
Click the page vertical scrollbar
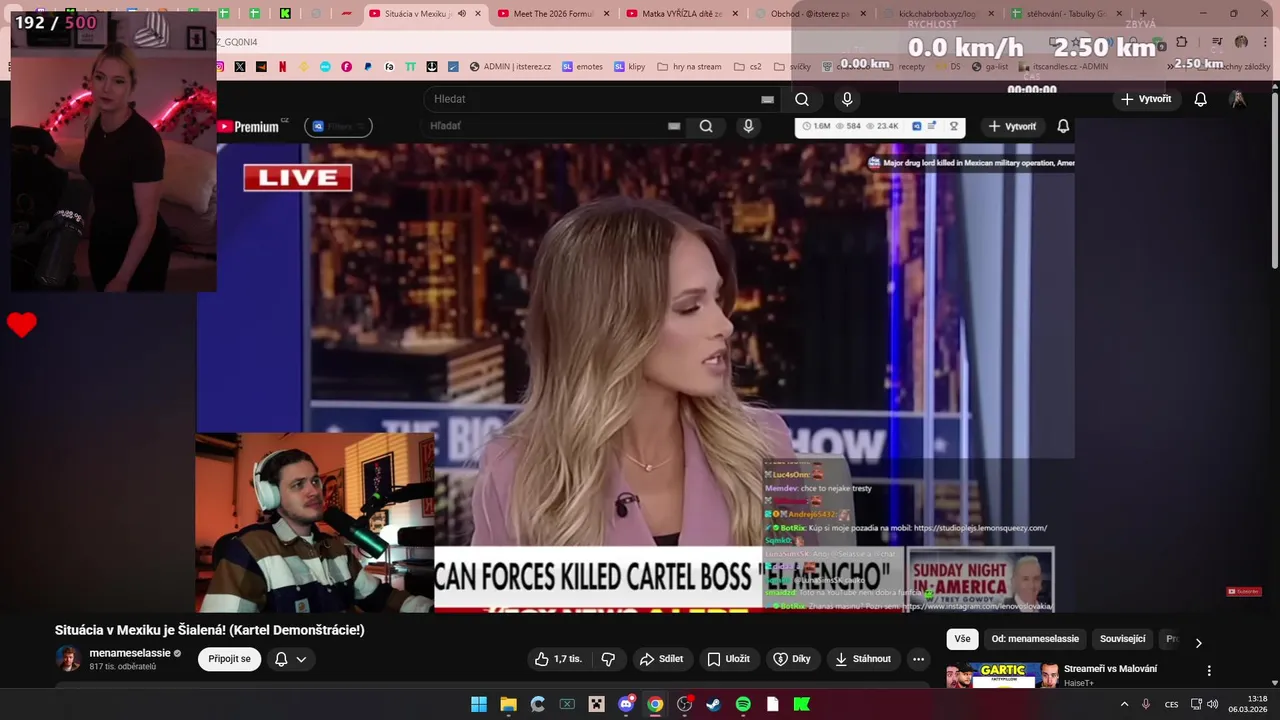click(x=1274, y=180)
